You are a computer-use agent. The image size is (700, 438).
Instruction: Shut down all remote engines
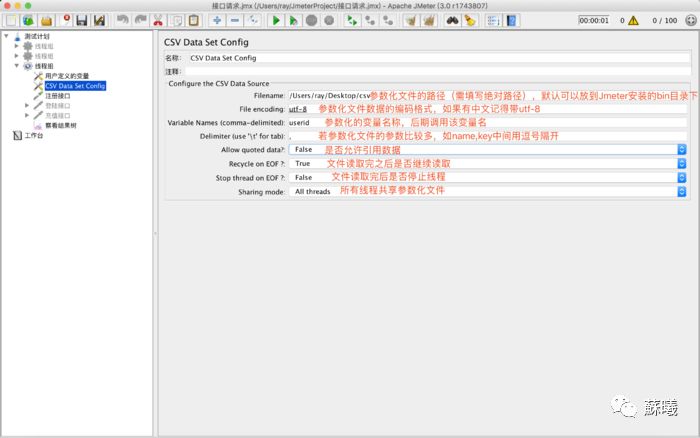[x=388, y=21]
